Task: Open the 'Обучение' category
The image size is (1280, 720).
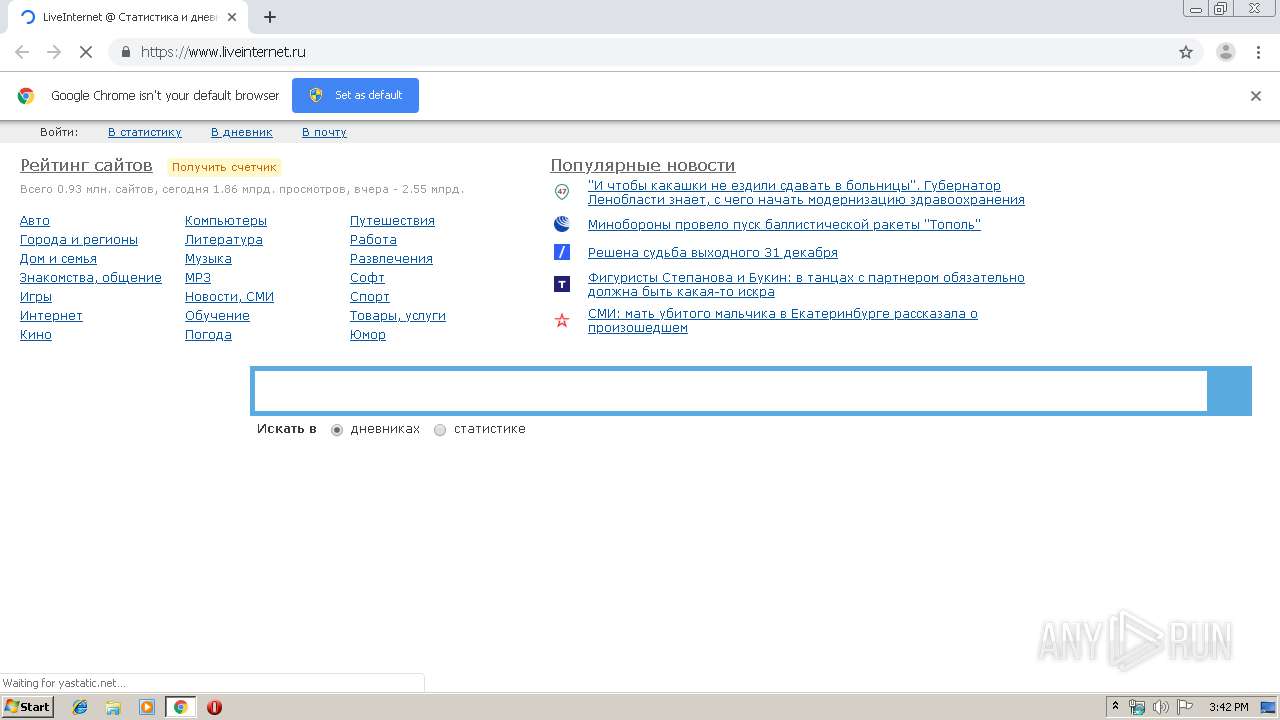Action: coord(217,316)
